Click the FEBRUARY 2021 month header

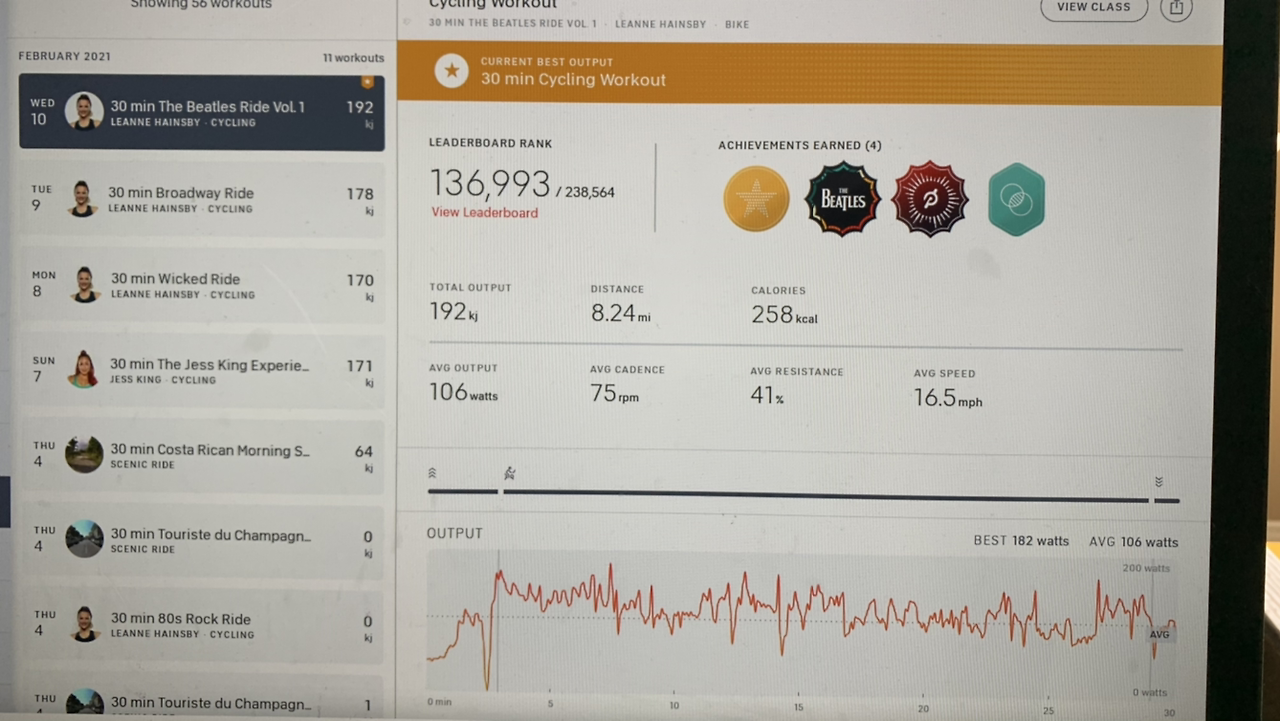click(64, 56)
